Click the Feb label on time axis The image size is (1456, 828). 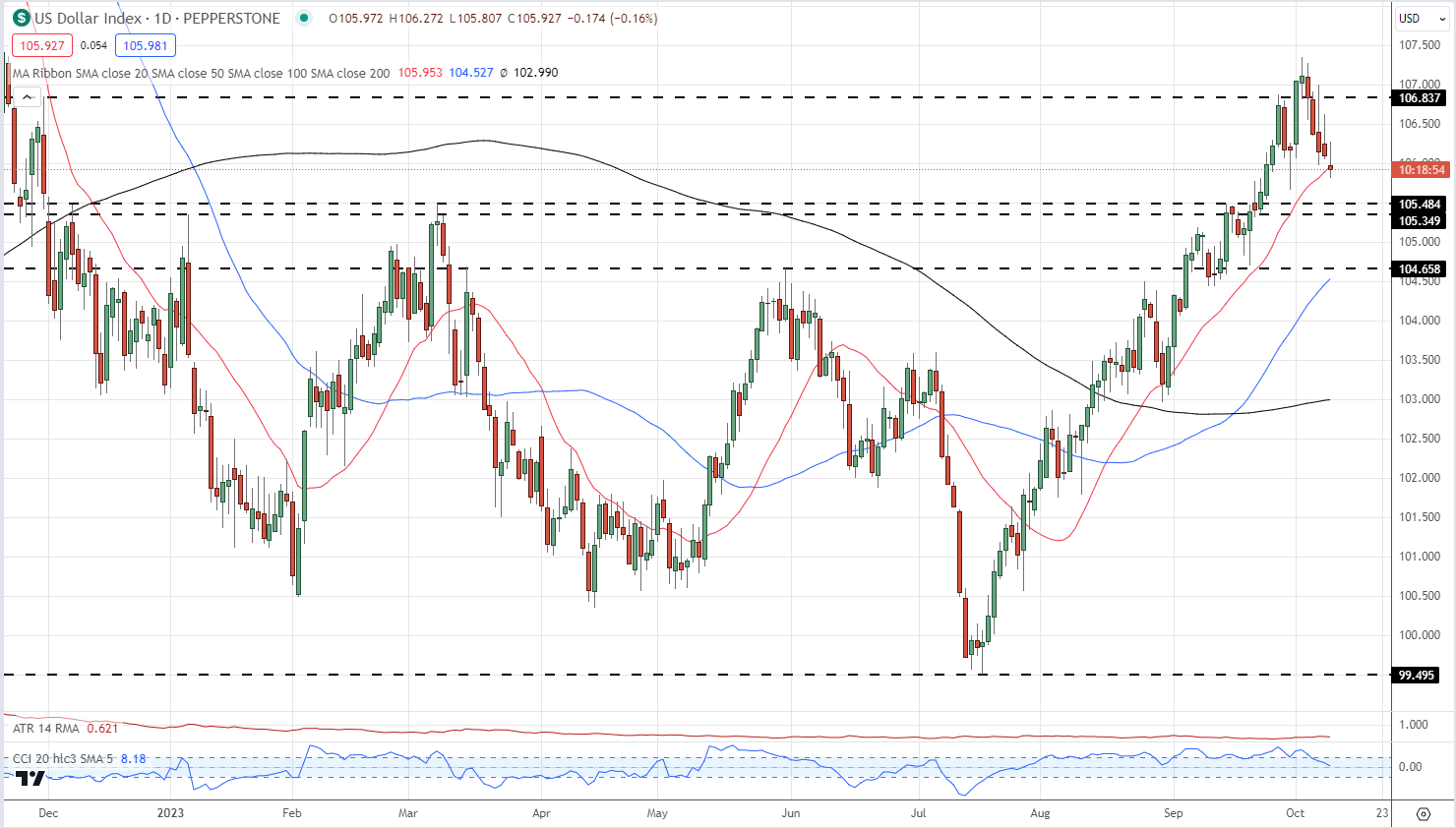tap(291, 813)
